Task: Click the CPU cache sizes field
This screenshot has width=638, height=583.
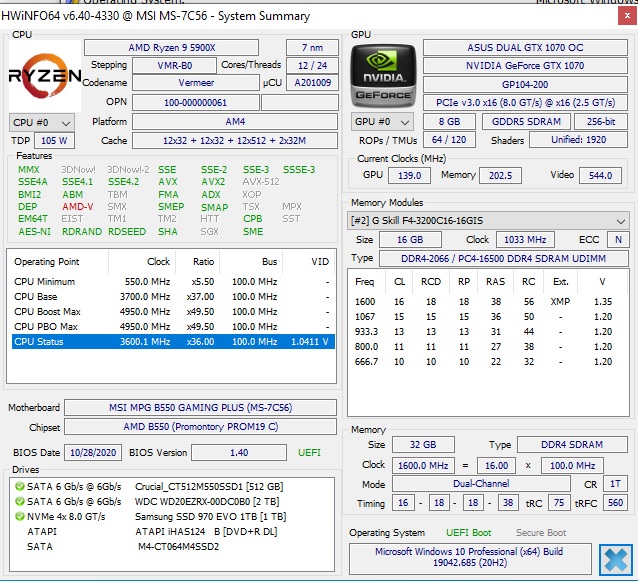Action: click(235, 141)
